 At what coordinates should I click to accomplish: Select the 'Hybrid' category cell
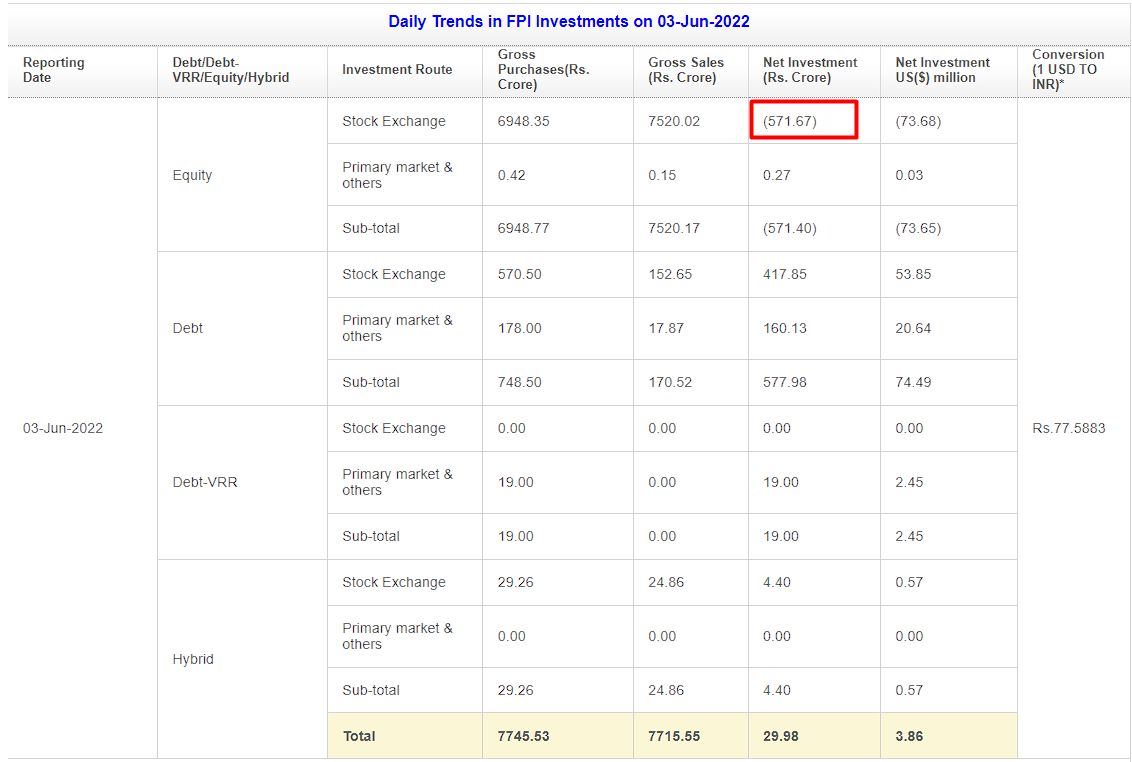[x=193, y=659]
